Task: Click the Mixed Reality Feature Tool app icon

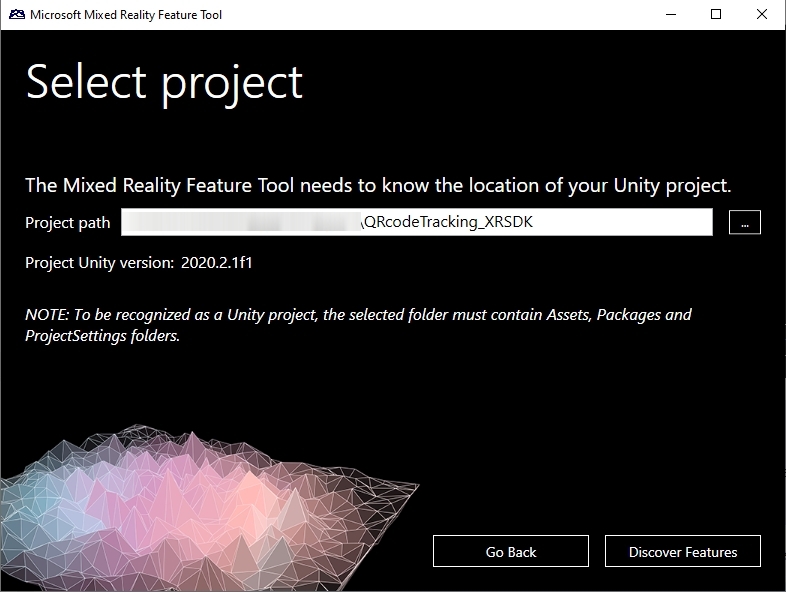Action: (x=17, y=15)
